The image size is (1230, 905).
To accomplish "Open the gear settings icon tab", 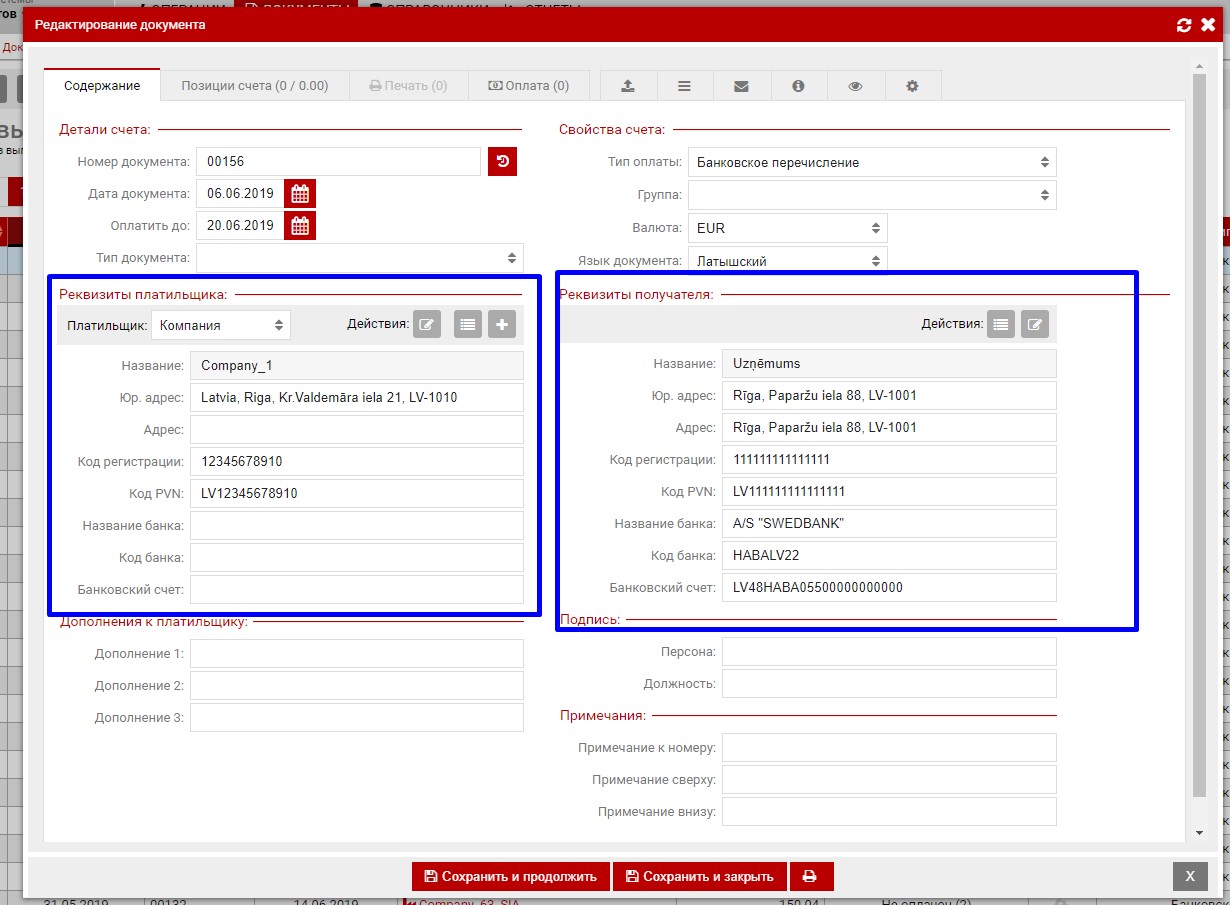I will point(912,86).
